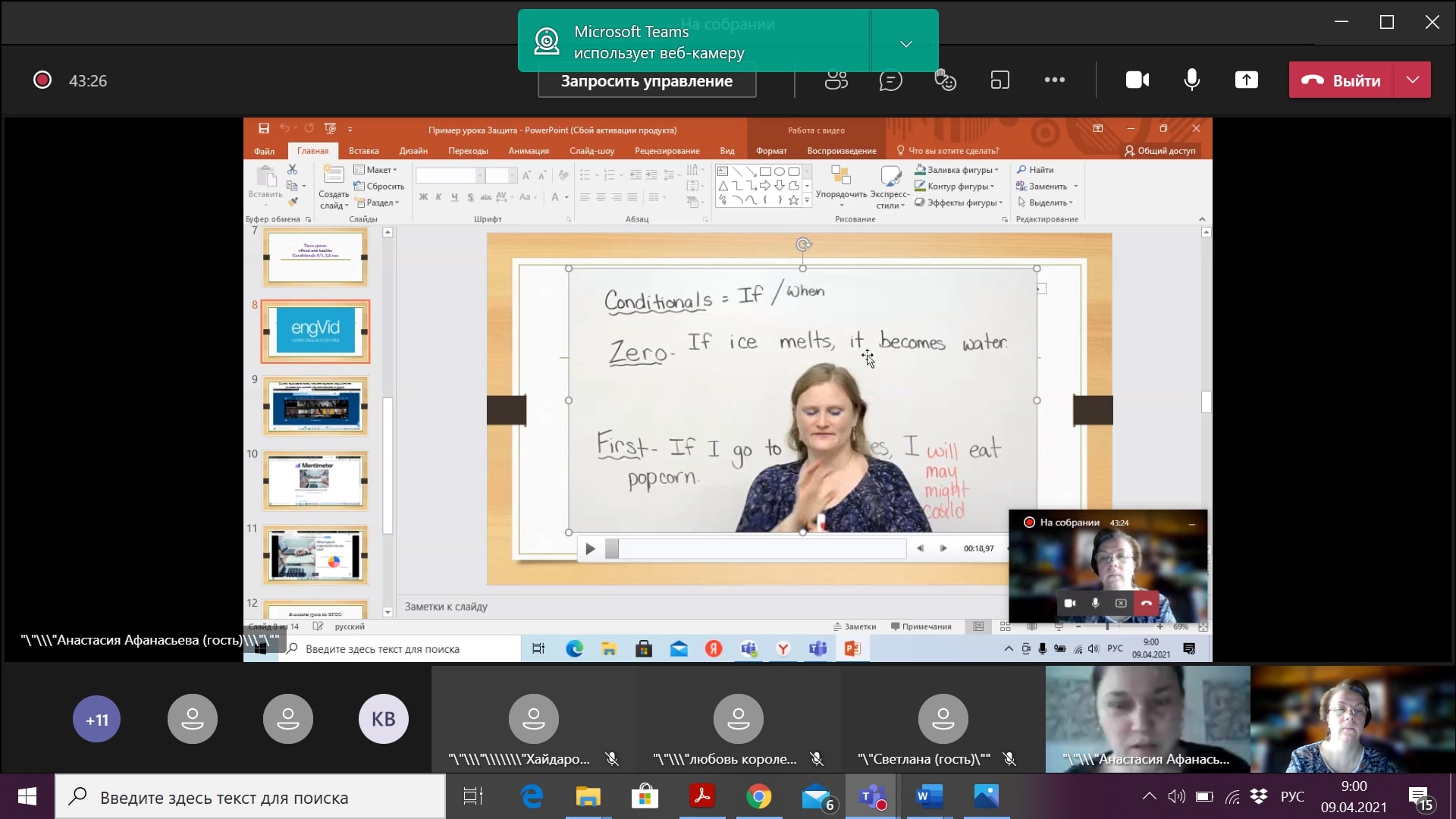Viewport: 1456px width, 819px height.
Task: Expand the Microsoft Teams webcam notification chevron
Action: (905, 44)
